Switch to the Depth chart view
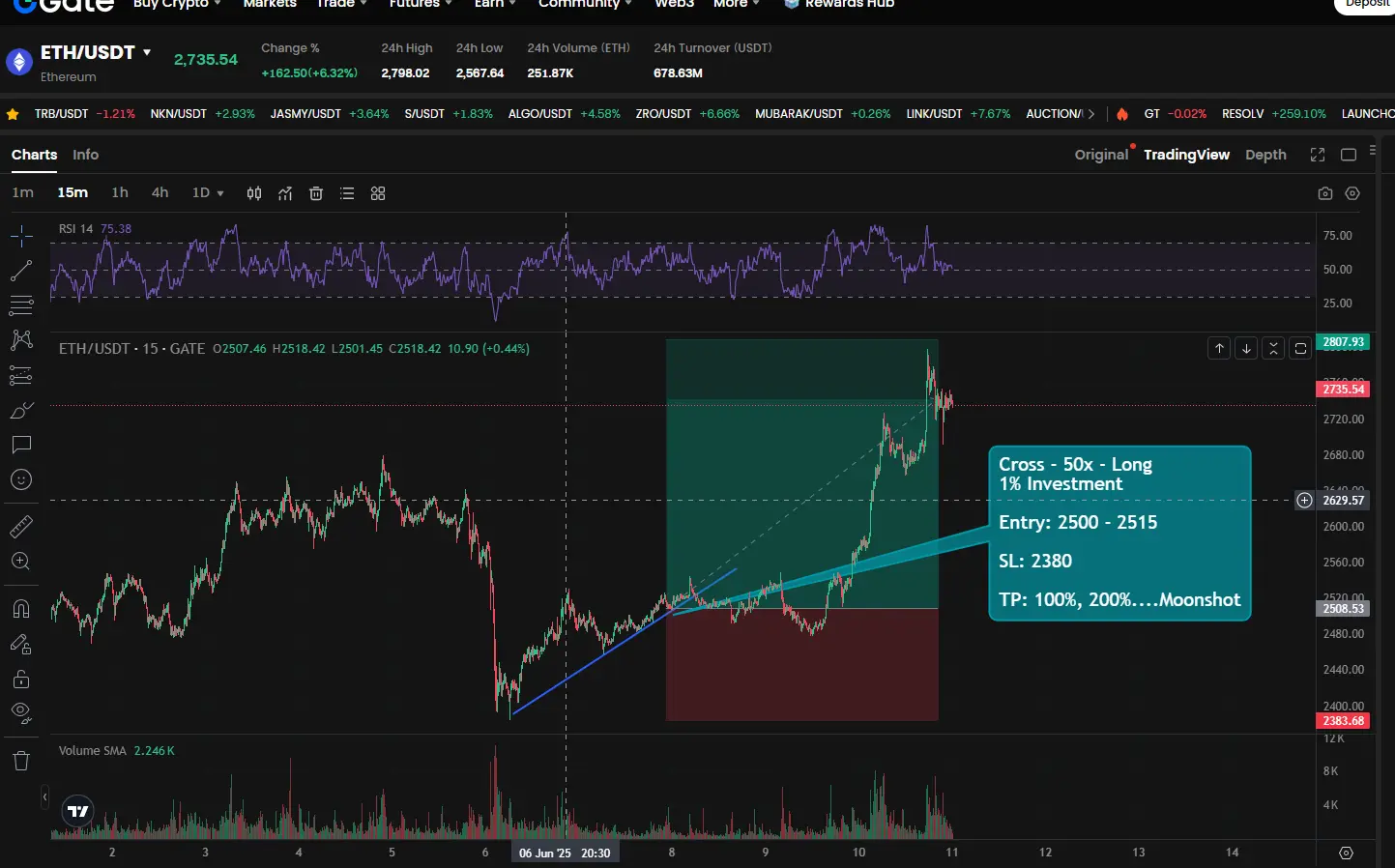Viewport: 1395px width, 868px height. pos(1265,155)
